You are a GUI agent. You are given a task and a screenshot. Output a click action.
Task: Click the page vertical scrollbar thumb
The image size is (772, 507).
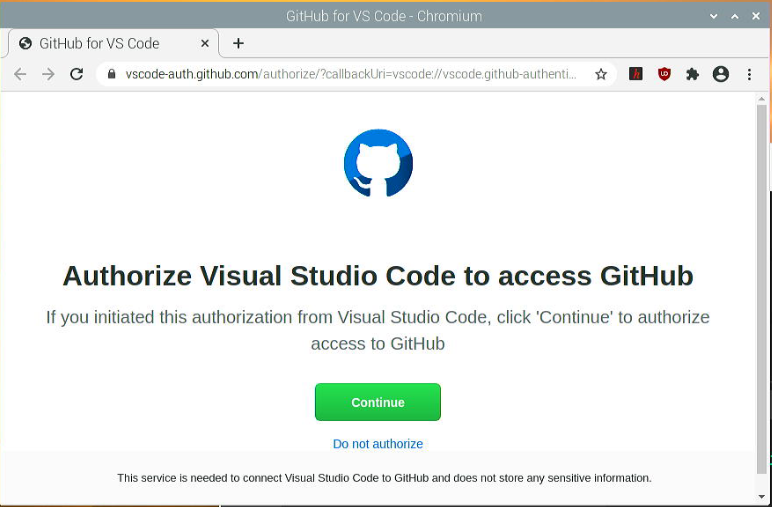pos(762,288)
